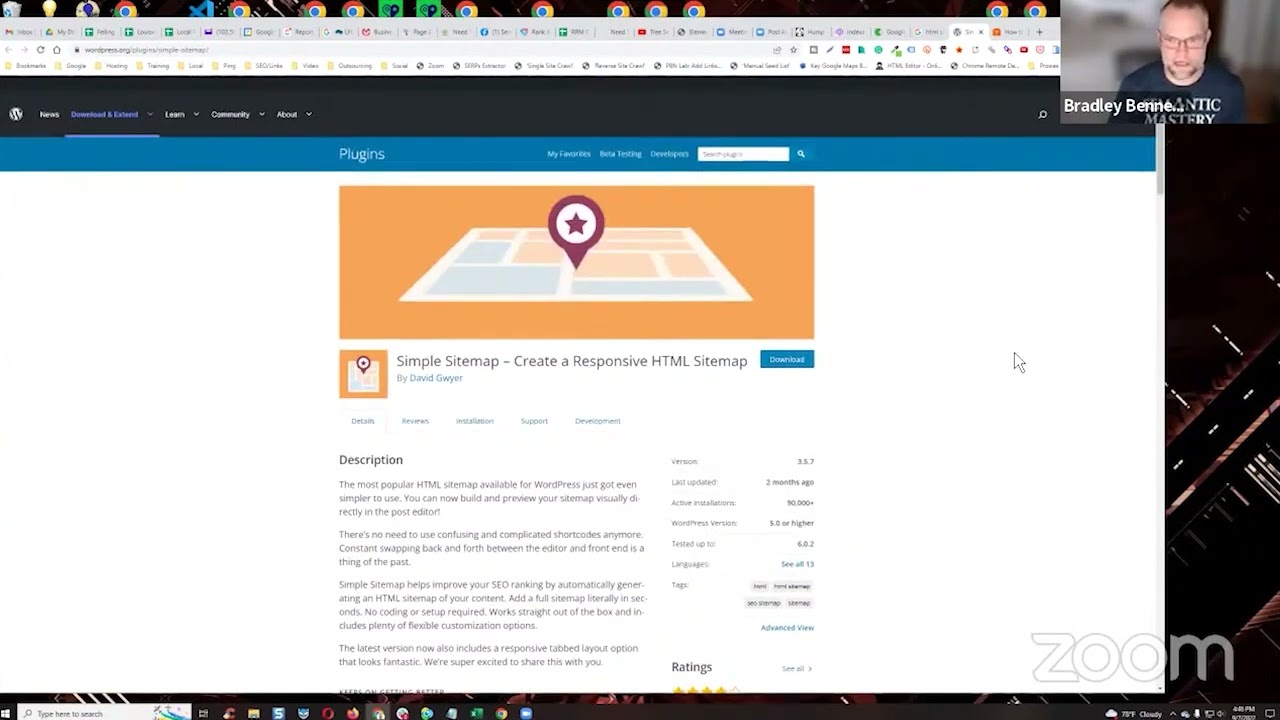Image resolution: width=1280 pixels, height=720 pixels.
Task: Open the SERPs Extractor bookmark
Action: [x=479, y=66]
